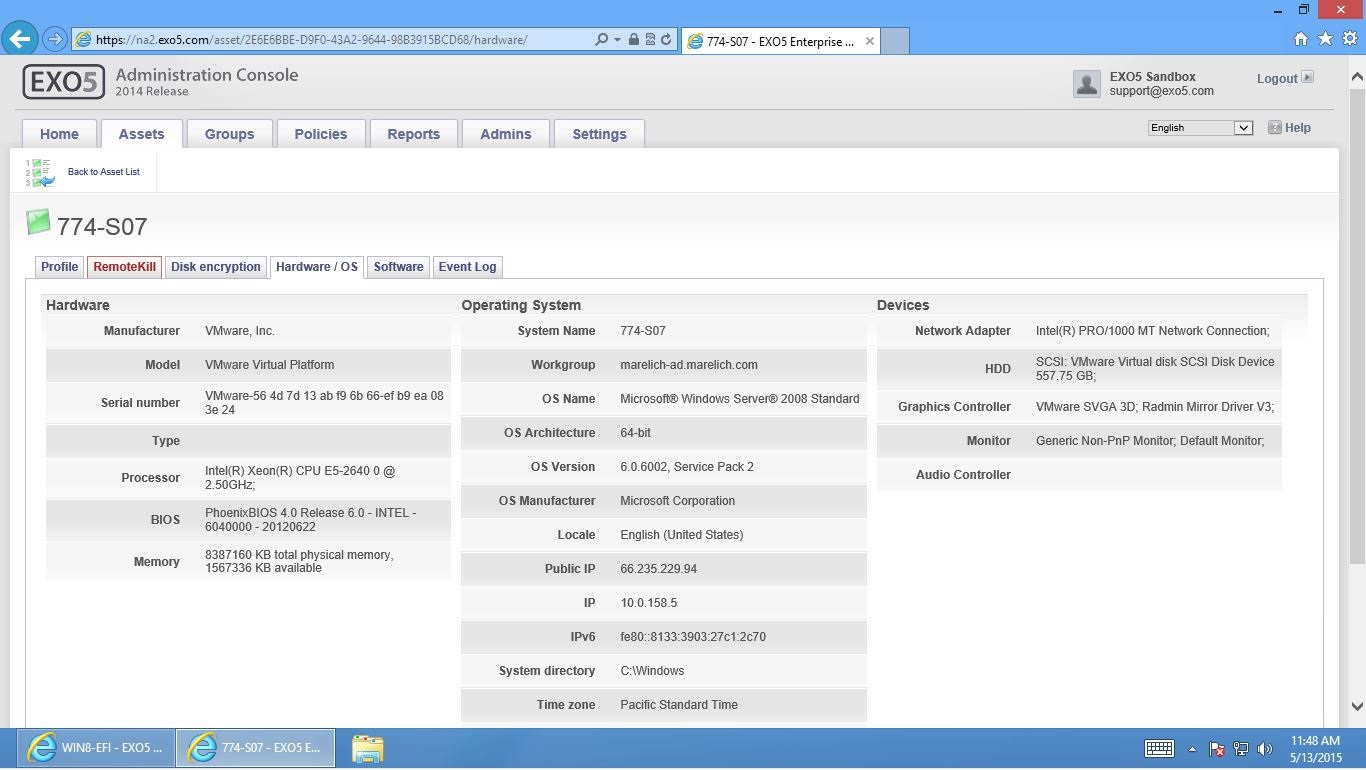Click the System directory value C:\Windows

coord(652,671)
